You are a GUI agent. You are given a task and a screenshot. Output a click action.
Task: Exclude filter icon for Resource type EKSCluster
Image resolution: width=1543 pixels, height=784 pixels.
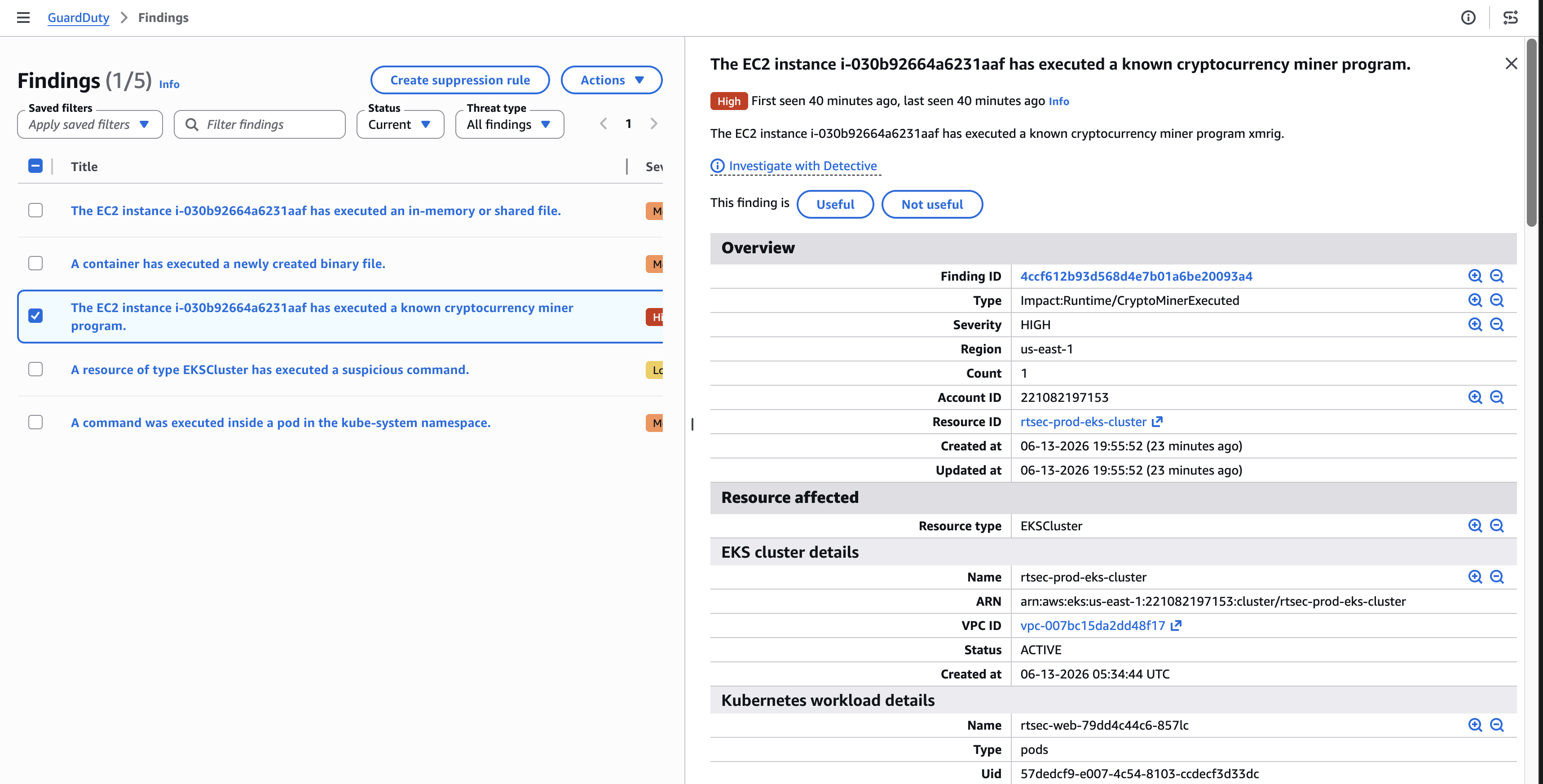coord(1497,526)
